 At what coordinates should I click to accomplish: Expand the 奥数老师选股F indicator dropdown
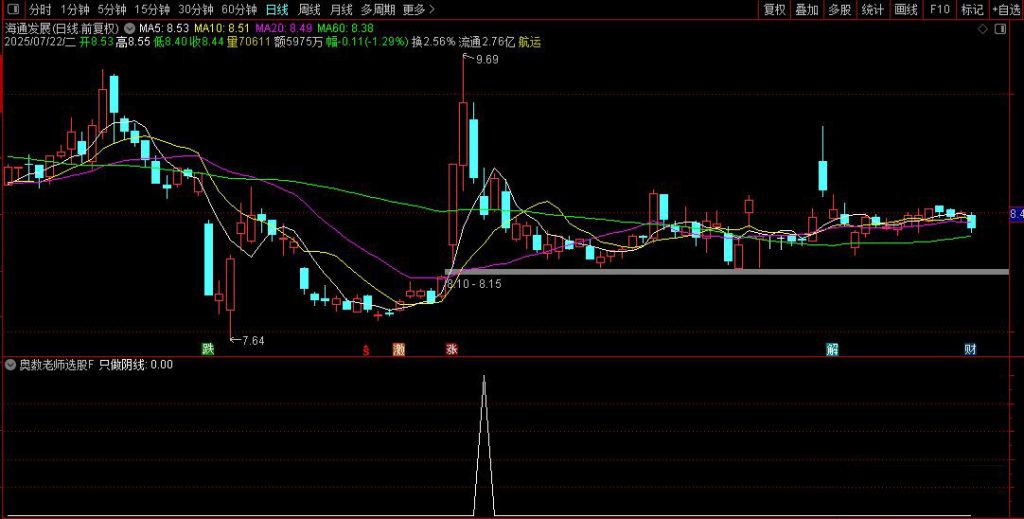11,365
